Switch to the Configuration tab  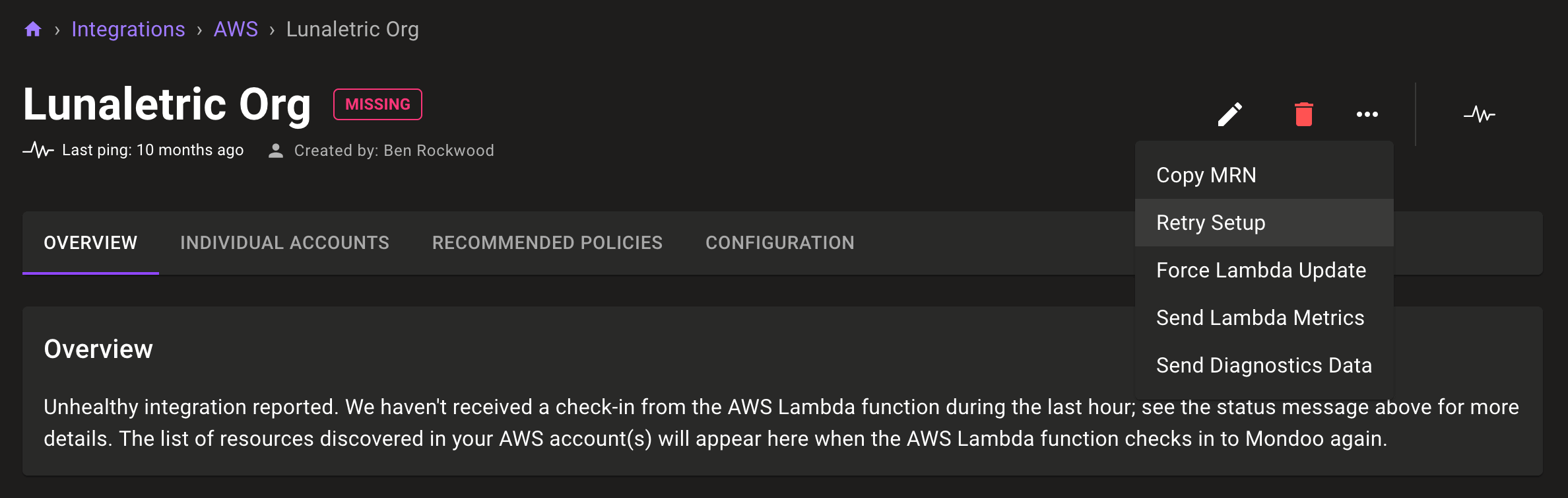pyautogui.click(x=779, y=242)
